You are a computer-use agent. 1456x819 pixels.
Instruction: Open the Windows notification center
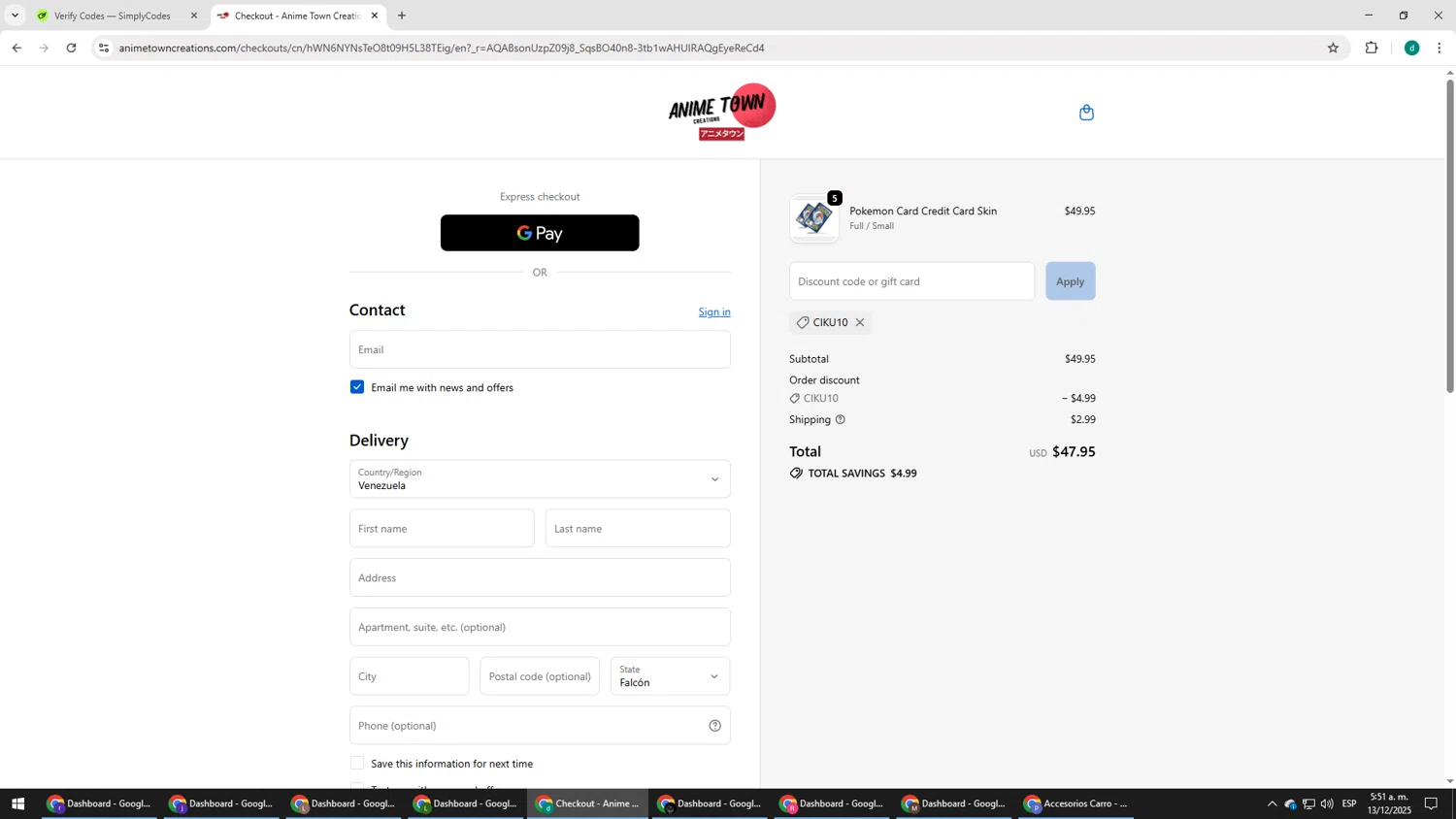tap(1431, 803)
